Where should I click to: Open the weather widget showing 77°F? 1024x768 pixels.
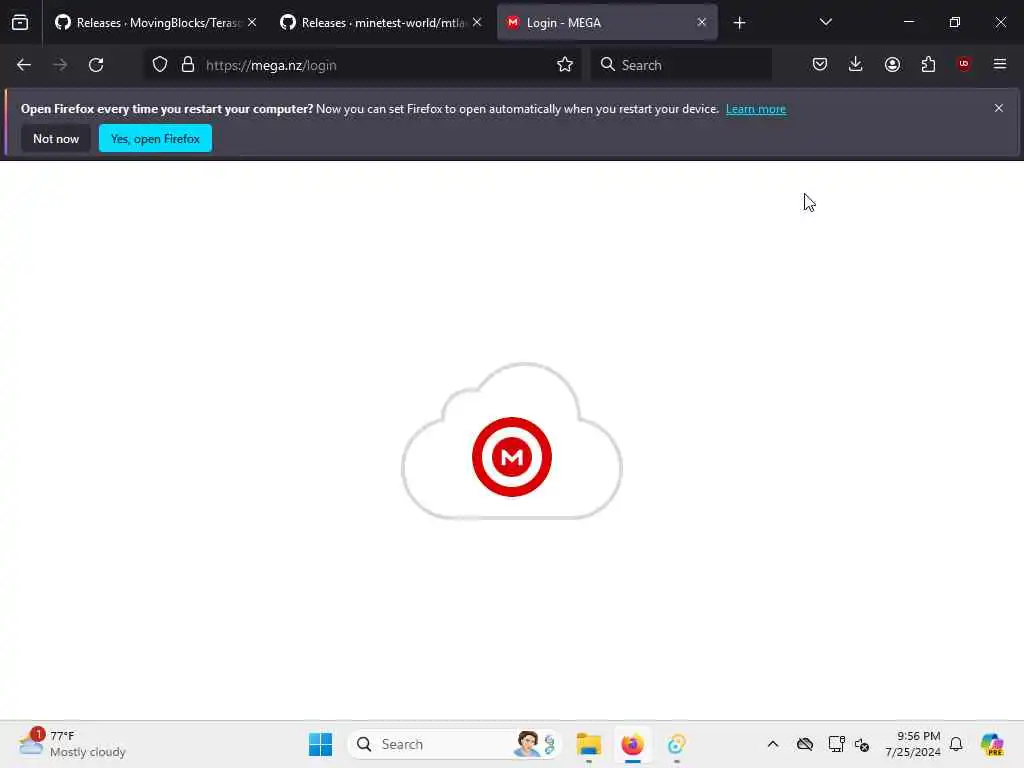click(72, 744)
